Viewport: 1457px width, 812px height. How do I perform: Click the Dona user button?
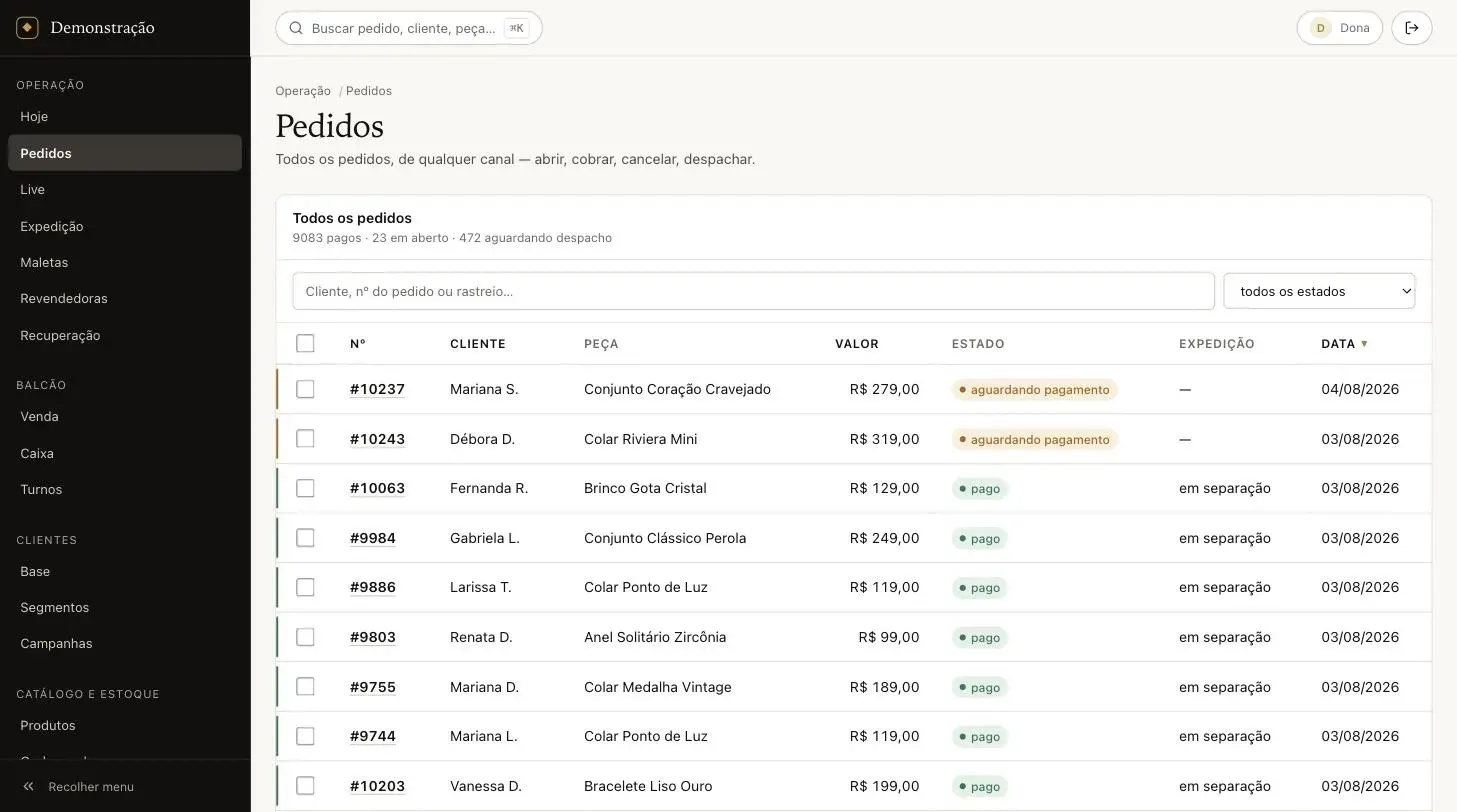1340,28
